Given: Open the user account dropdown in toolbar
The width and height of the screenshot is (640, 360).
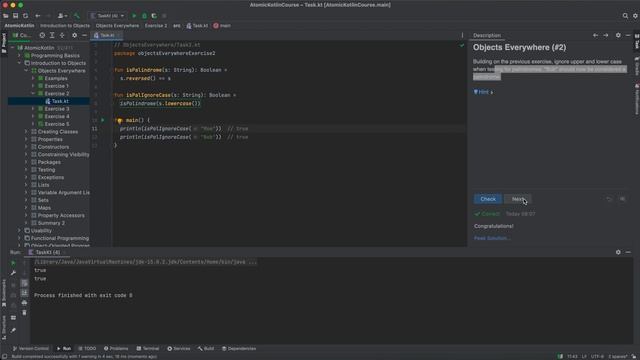Looking at the screenshot, I should pyautogui.click(x=62, y=16).
